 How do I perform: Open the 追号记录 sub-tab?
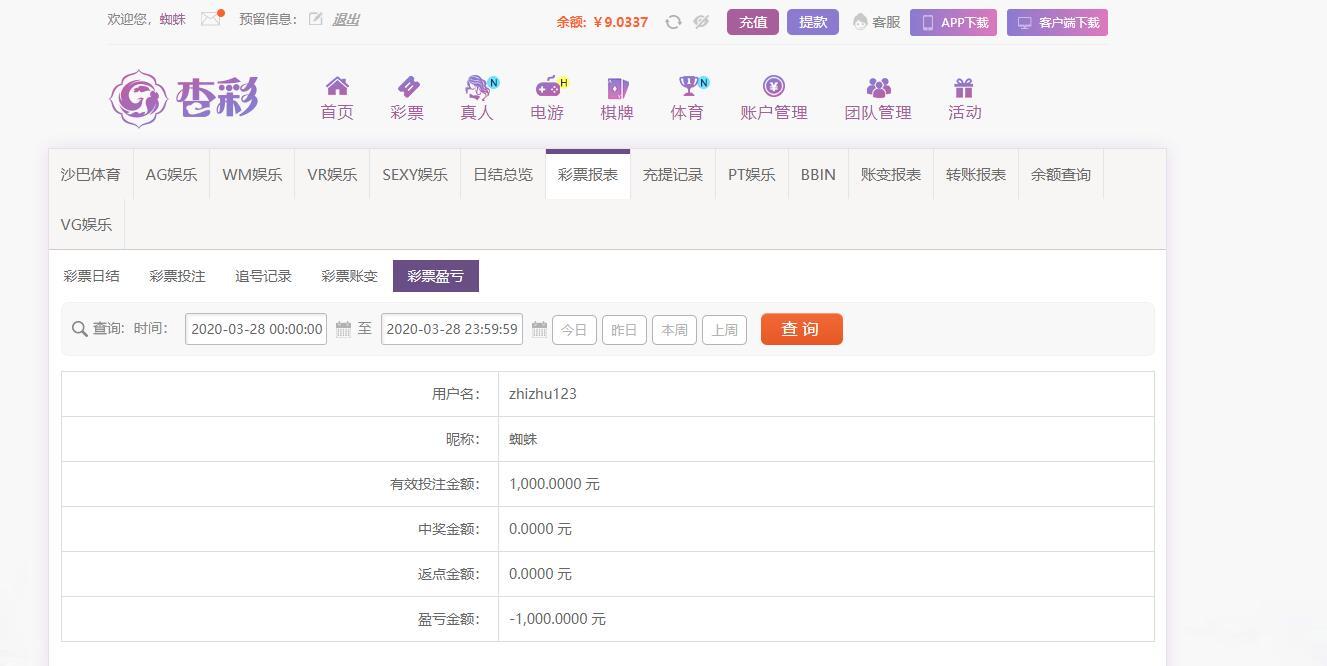(263, 276)
